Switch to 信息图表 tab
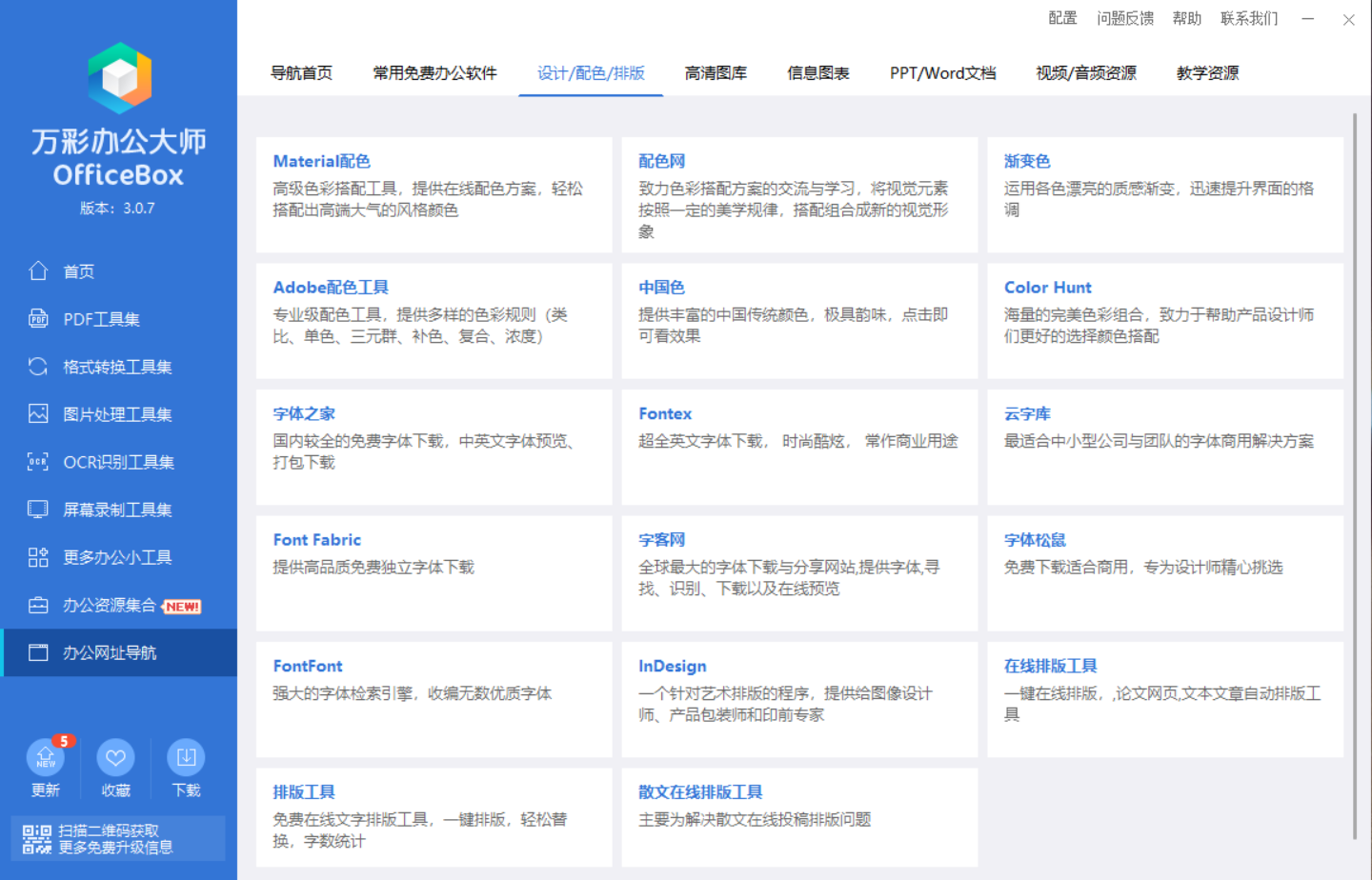 (817, 73)
